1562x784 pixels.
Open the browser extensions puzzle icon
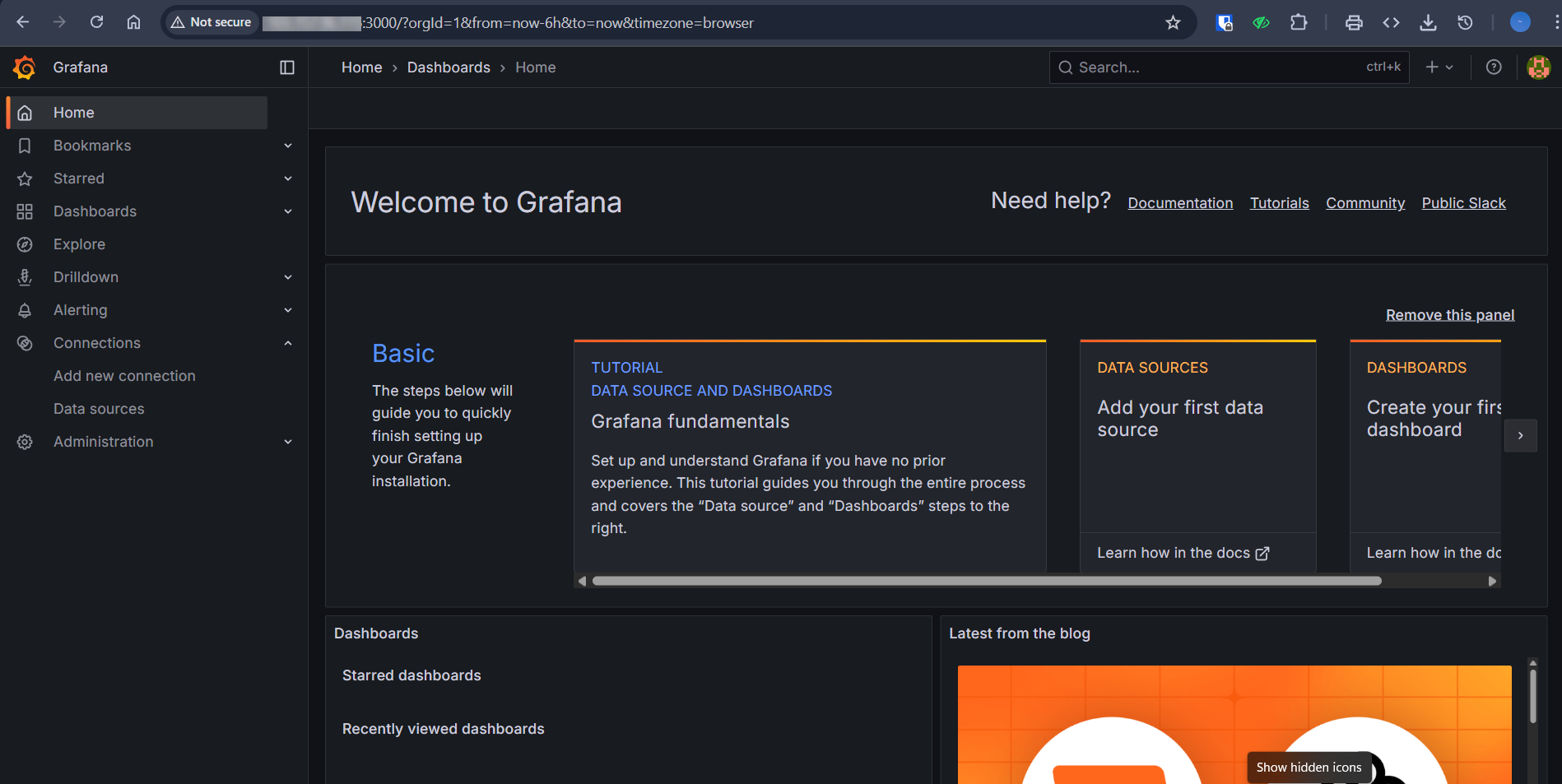(x=1298, y=22)
